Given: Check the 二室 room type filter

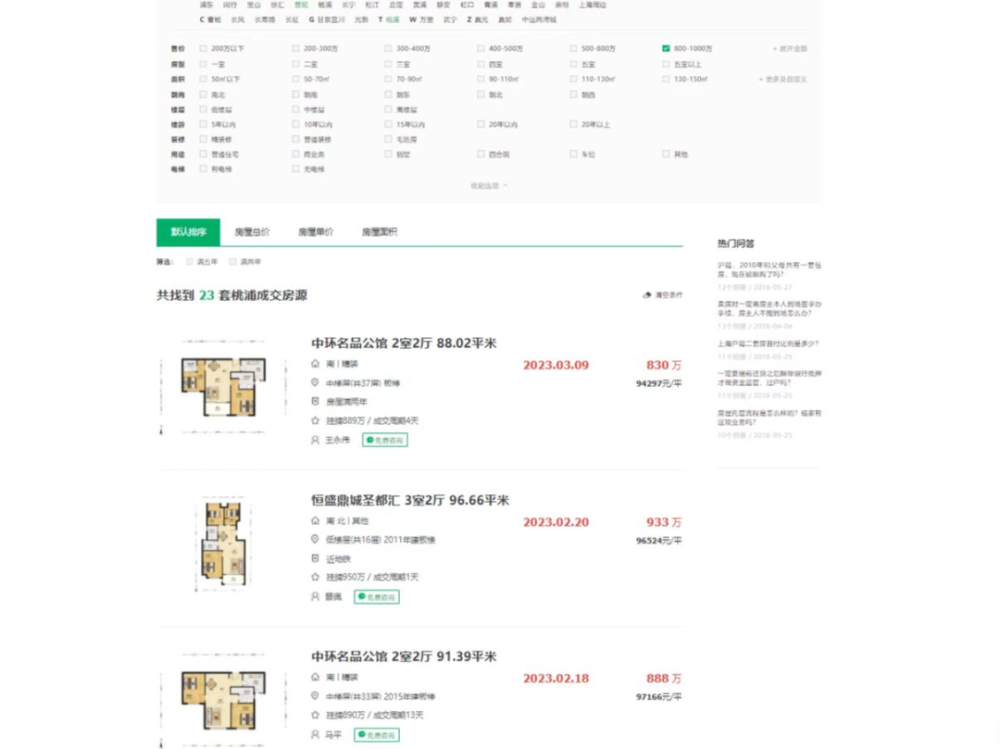Looking at the screenshot, I should pyautogui.click(x=295, y=64).
